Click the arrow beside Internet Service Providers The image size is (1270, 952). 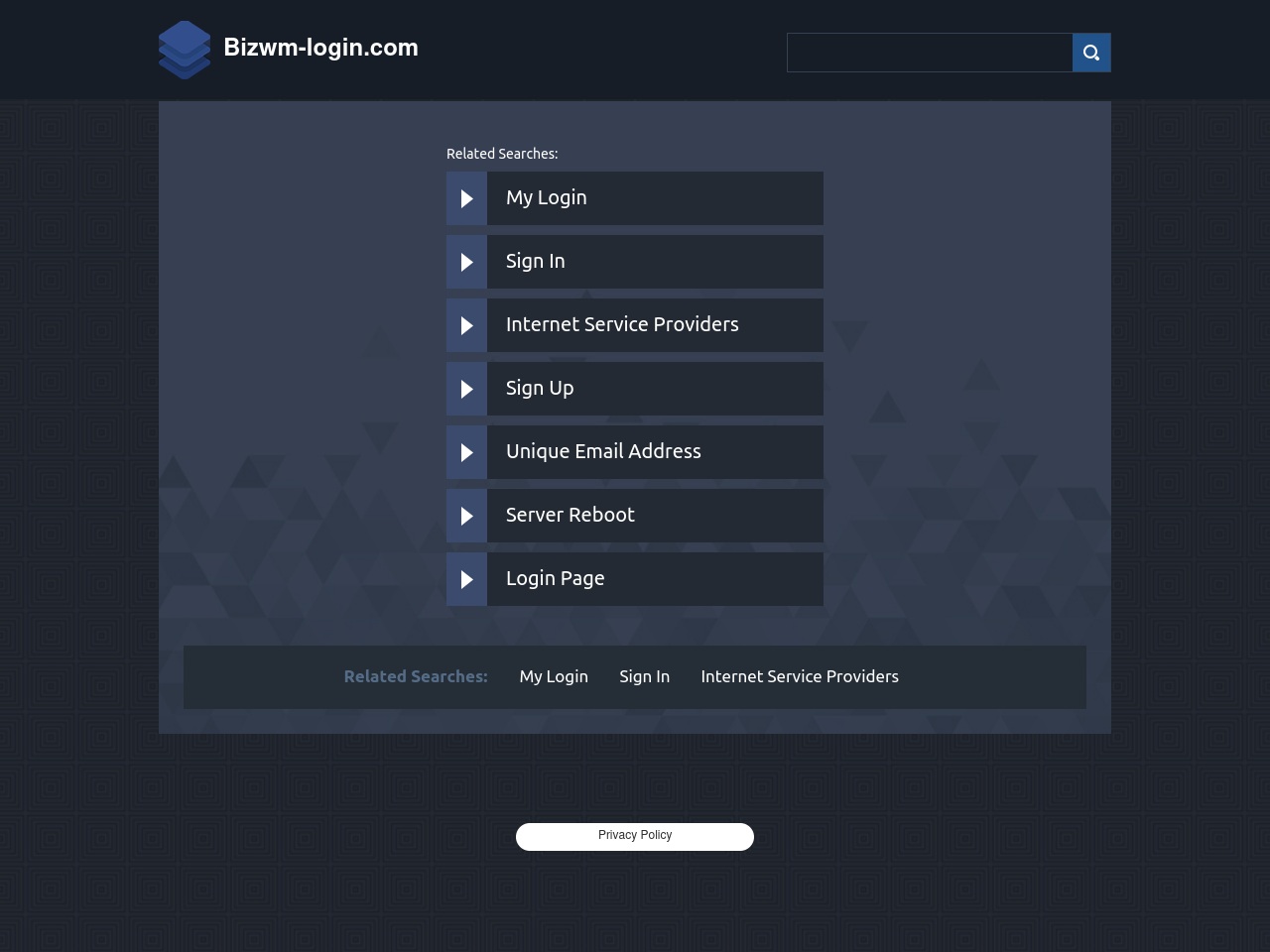point(466,325)
